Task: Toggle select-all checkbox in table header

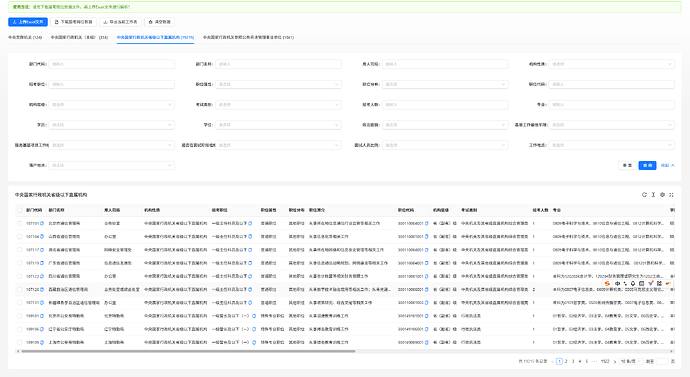Action: click(19, 210)
